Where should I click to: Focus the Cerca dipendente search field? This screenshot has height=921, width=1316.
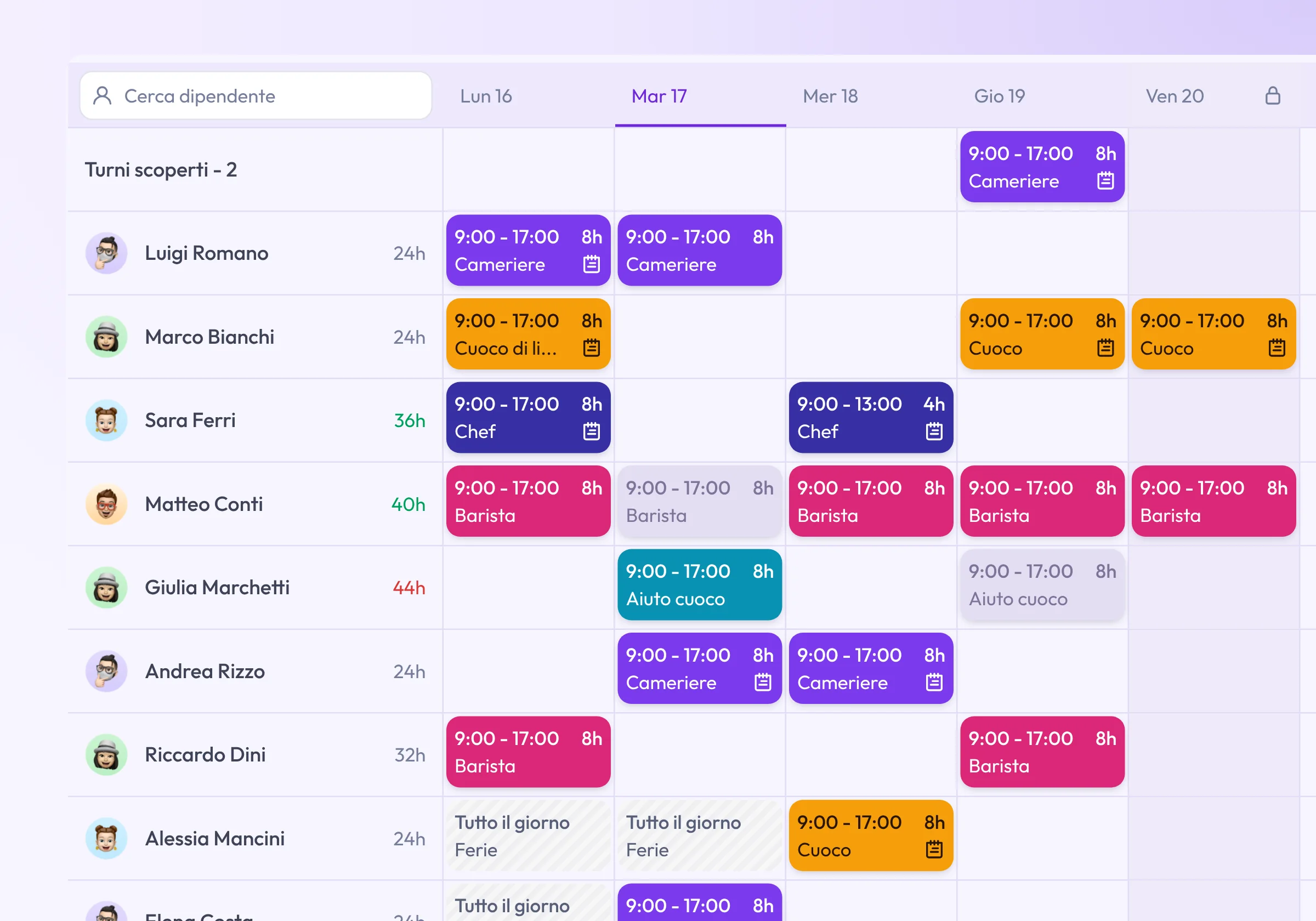(x=256, y=96)
